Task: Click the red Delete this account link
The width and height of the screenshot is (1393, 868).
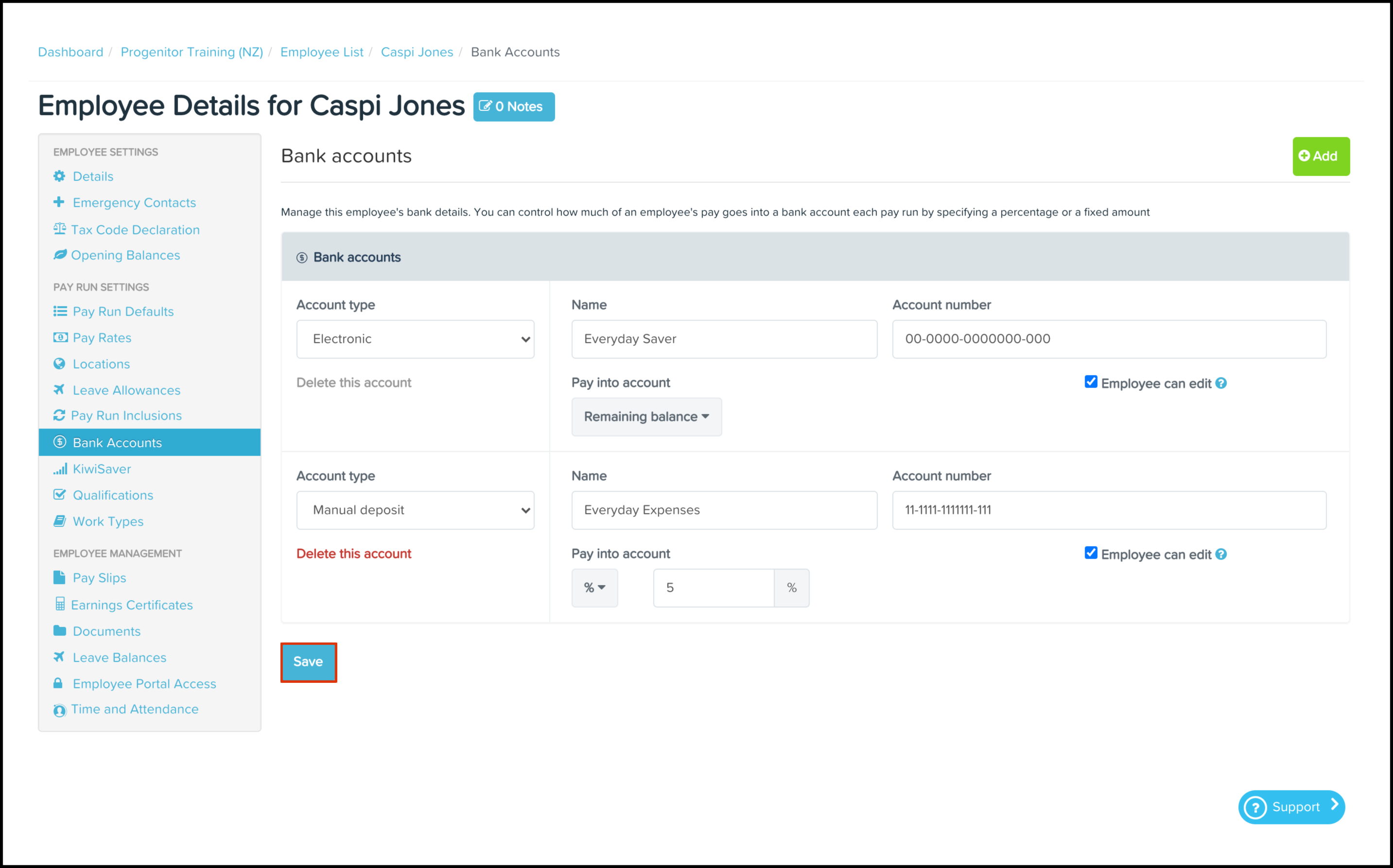Action: click(353, 554)
